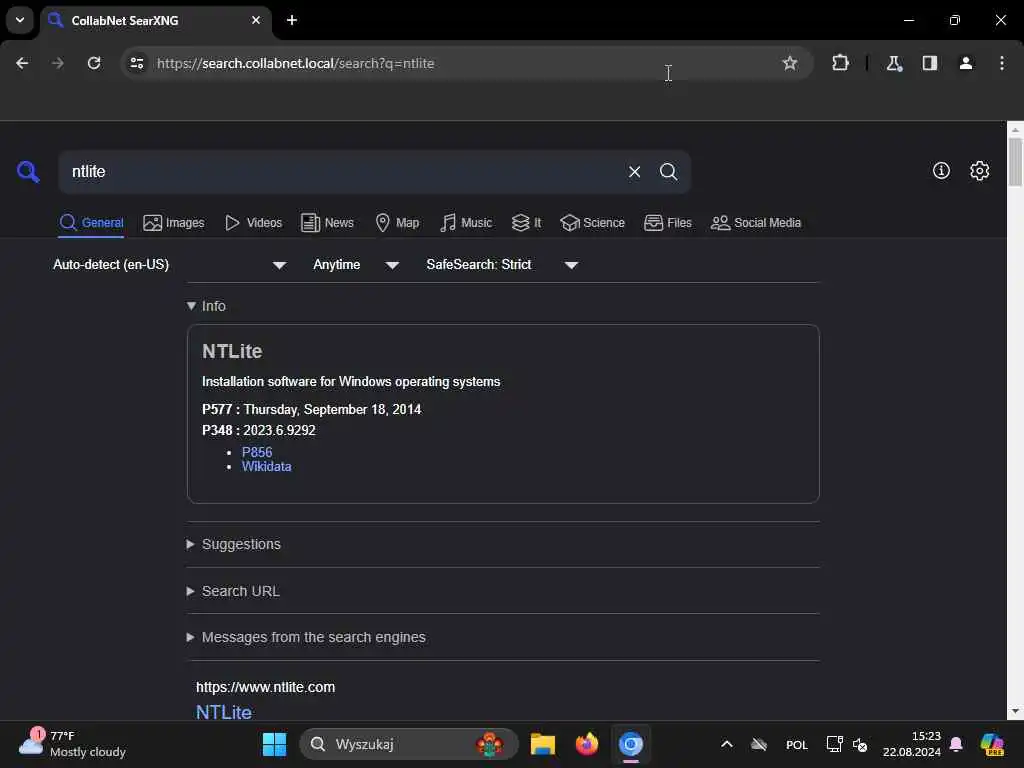
Task: Open Chrome Labs flask icon
Action: coord(894,63)
